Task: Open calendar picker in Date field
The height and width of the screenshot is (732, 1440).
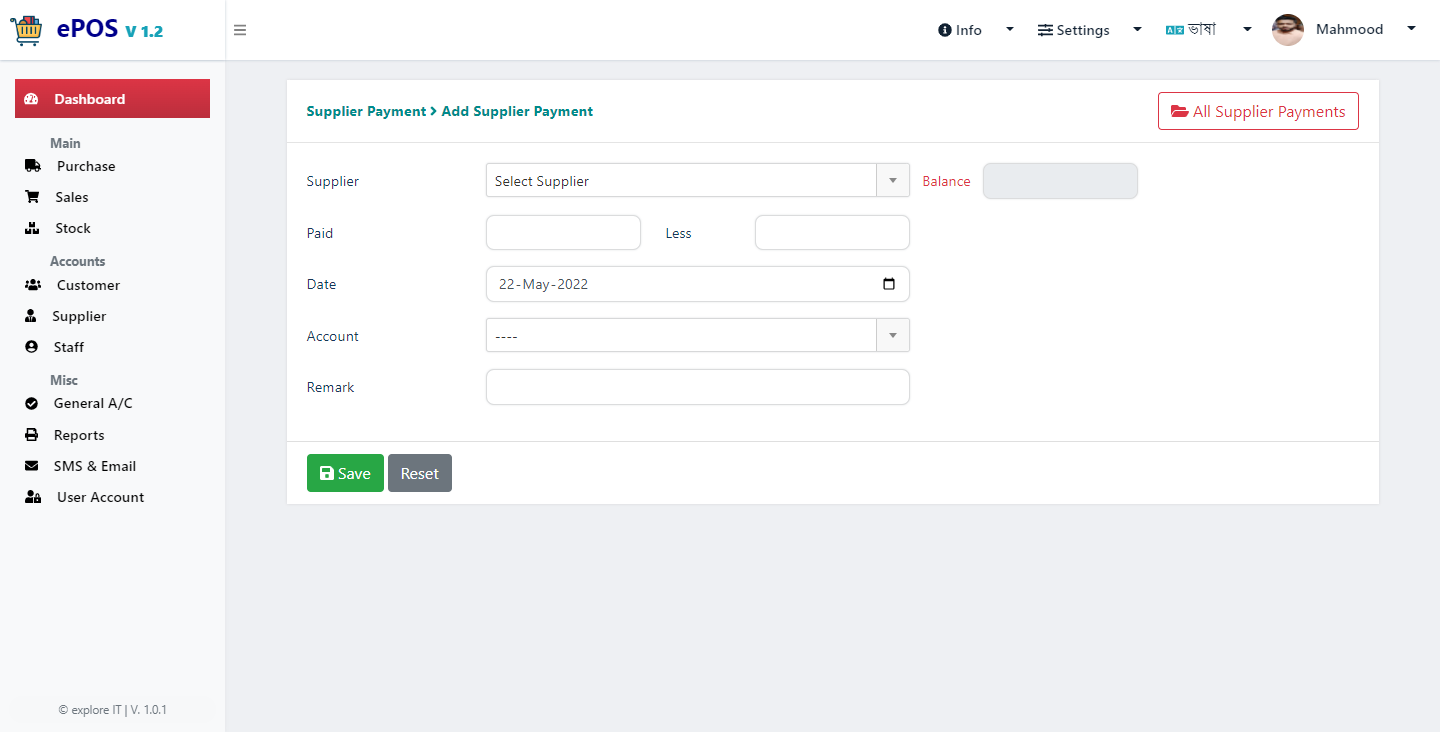Action: tap(889, 284)
